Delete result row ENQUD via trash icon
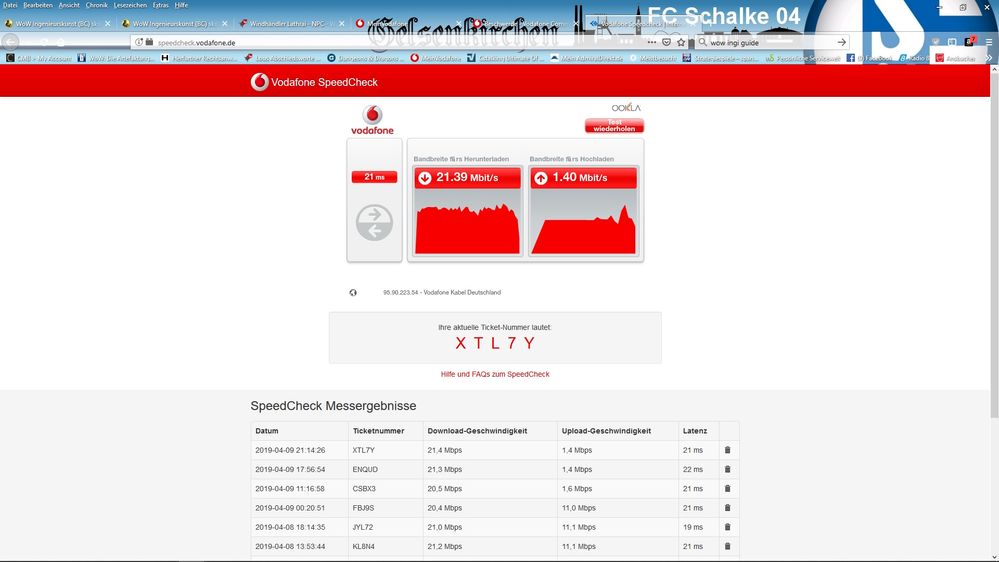 click(x=728, y=469)
